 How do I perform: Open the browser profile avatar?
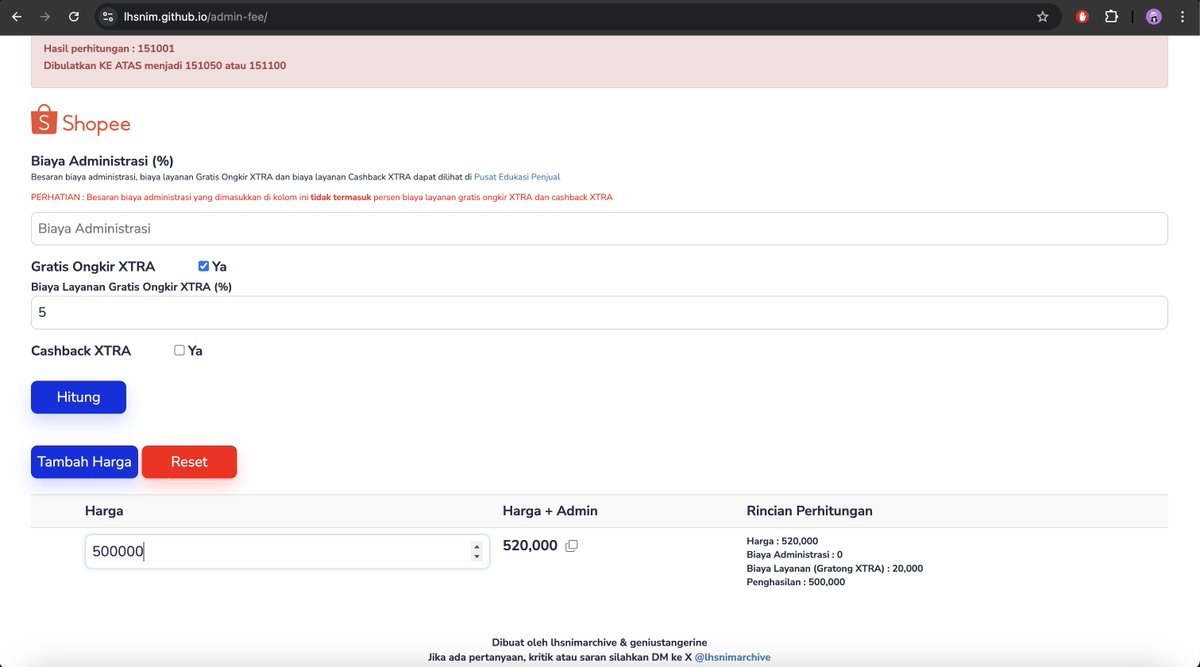[x=1154, y=17]
